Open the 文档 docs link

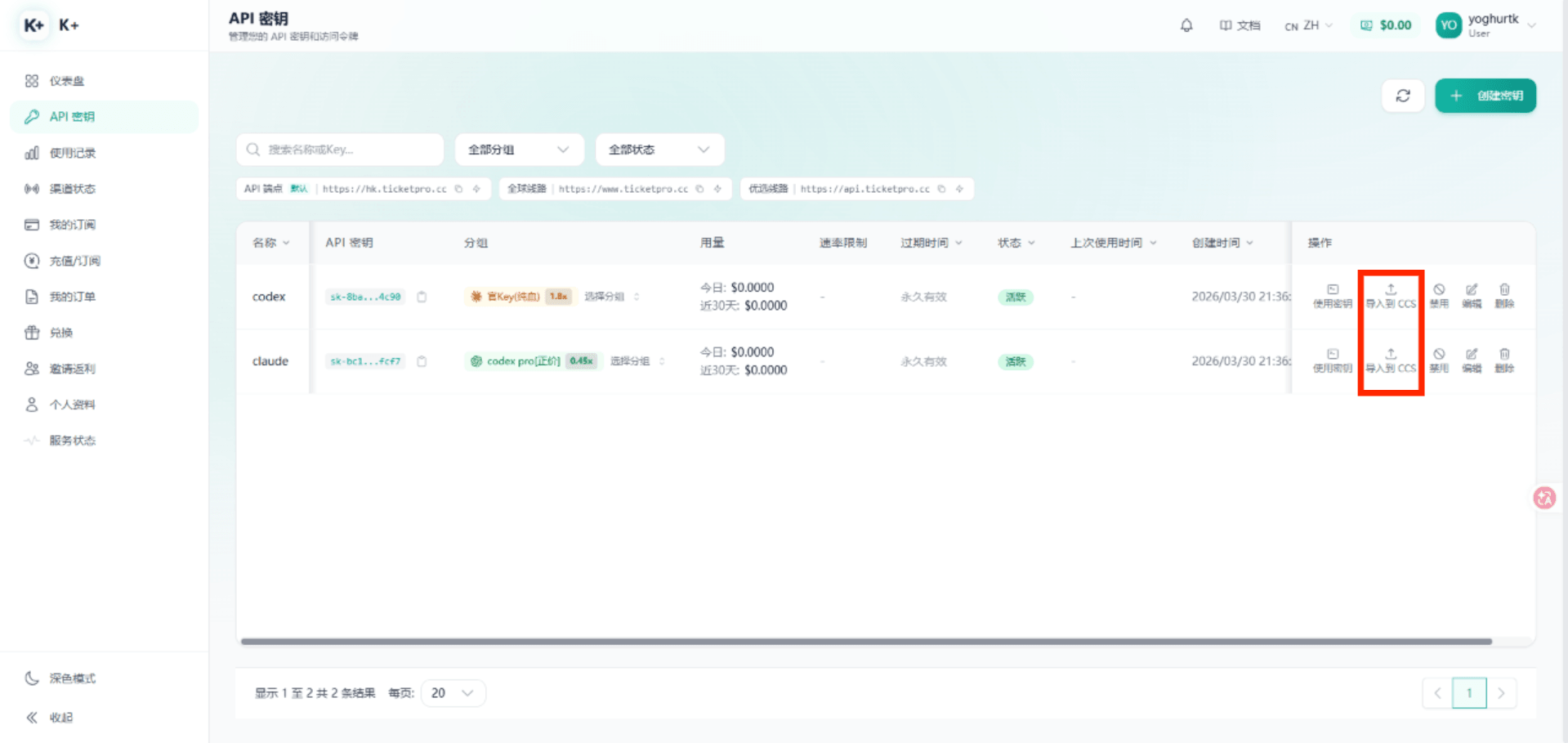pyautogui.click(x=1240, y=25)
